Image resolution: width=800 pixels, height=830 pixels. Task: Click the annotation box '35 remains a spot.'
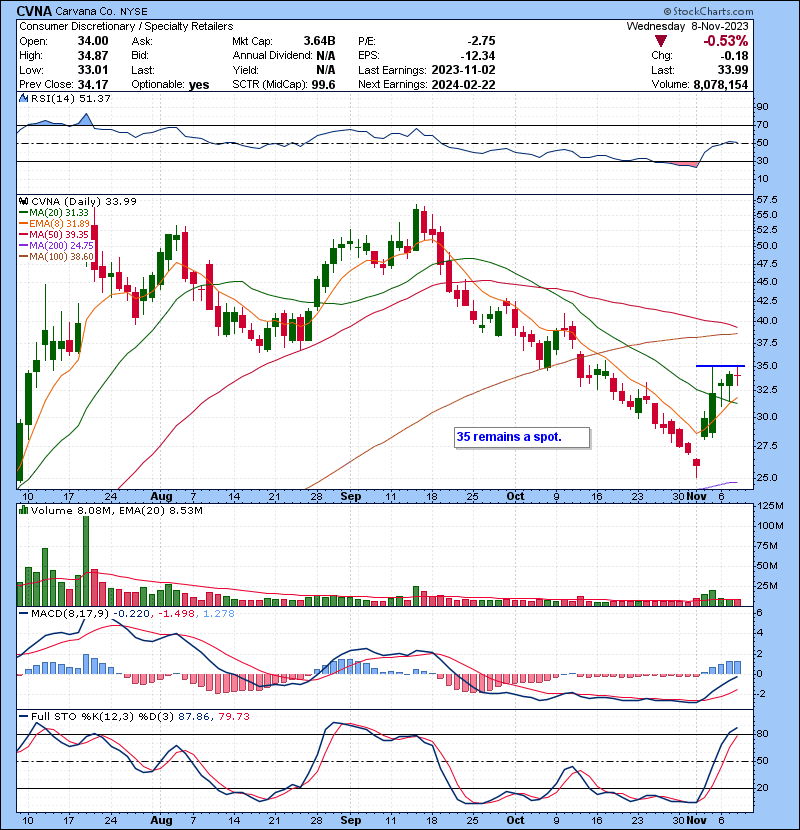pyautogui.click(x=522, y=437)
